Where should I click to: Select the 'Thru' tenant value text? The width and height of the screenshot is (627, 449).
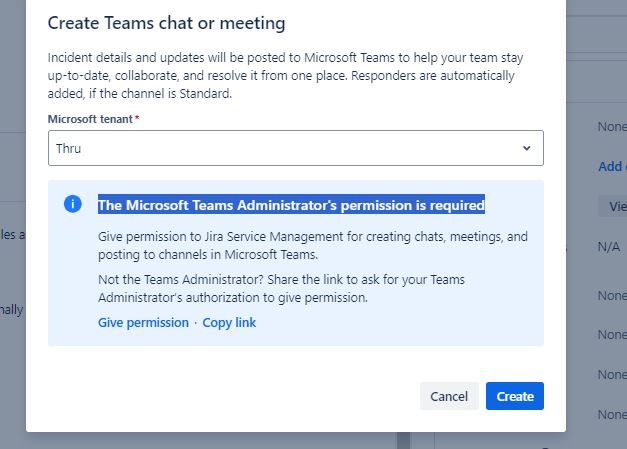[68, 148]
